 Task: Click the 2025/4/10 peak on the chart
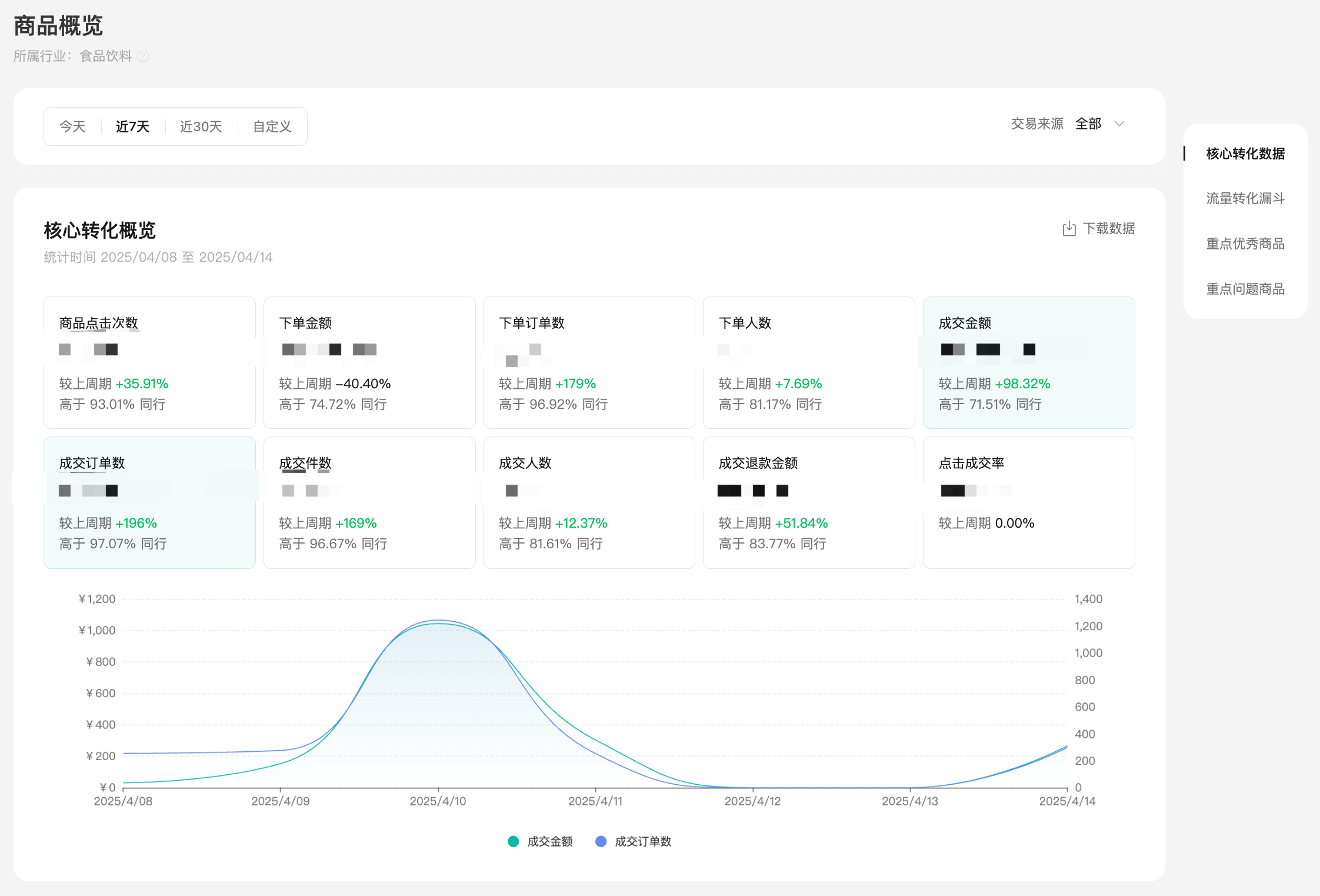[438, 622]
